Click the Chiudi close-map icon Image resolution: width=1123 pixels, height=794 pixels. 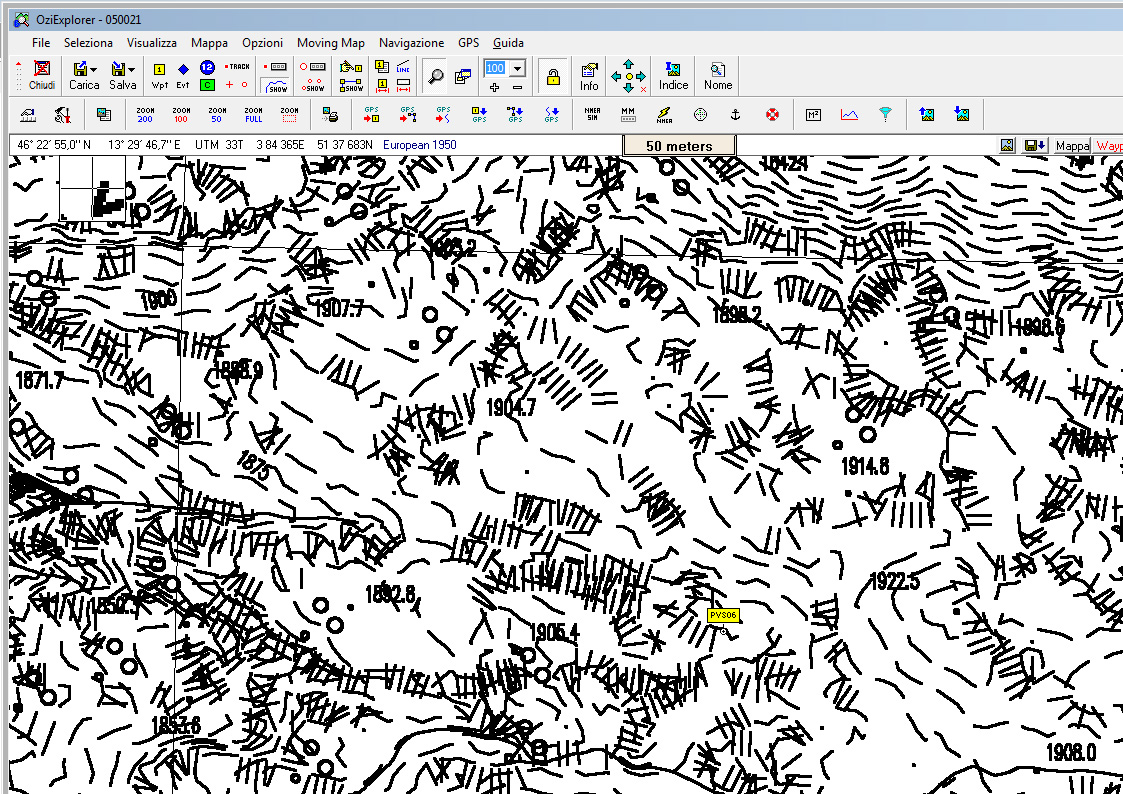tap(42, 75)
